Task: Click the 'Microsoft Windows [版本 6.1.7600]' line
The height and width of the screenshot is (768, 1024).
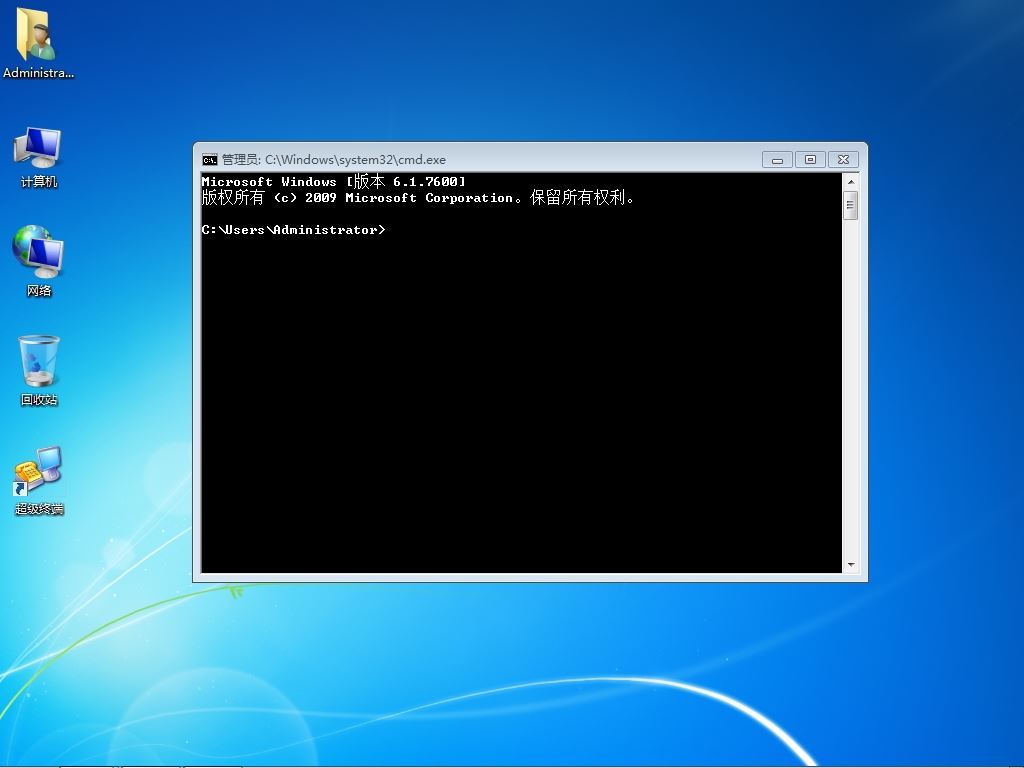Action: [333, 182]
